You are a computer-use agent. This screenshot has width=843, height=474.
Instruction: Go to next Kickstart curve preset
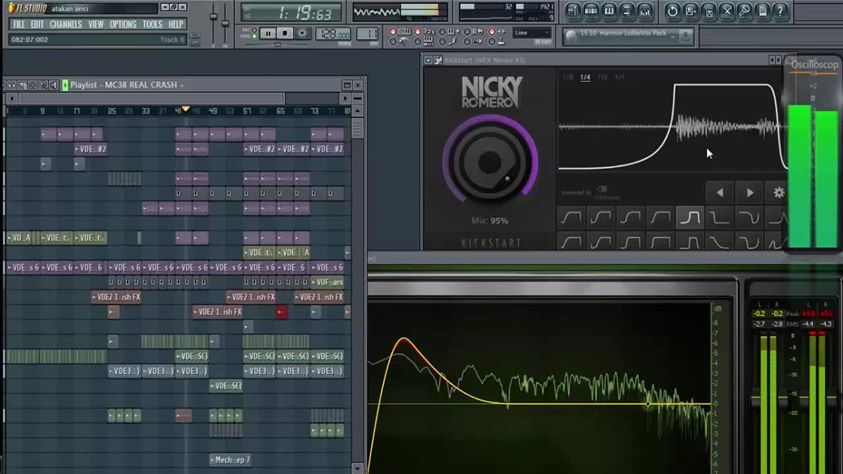point(750,192)
